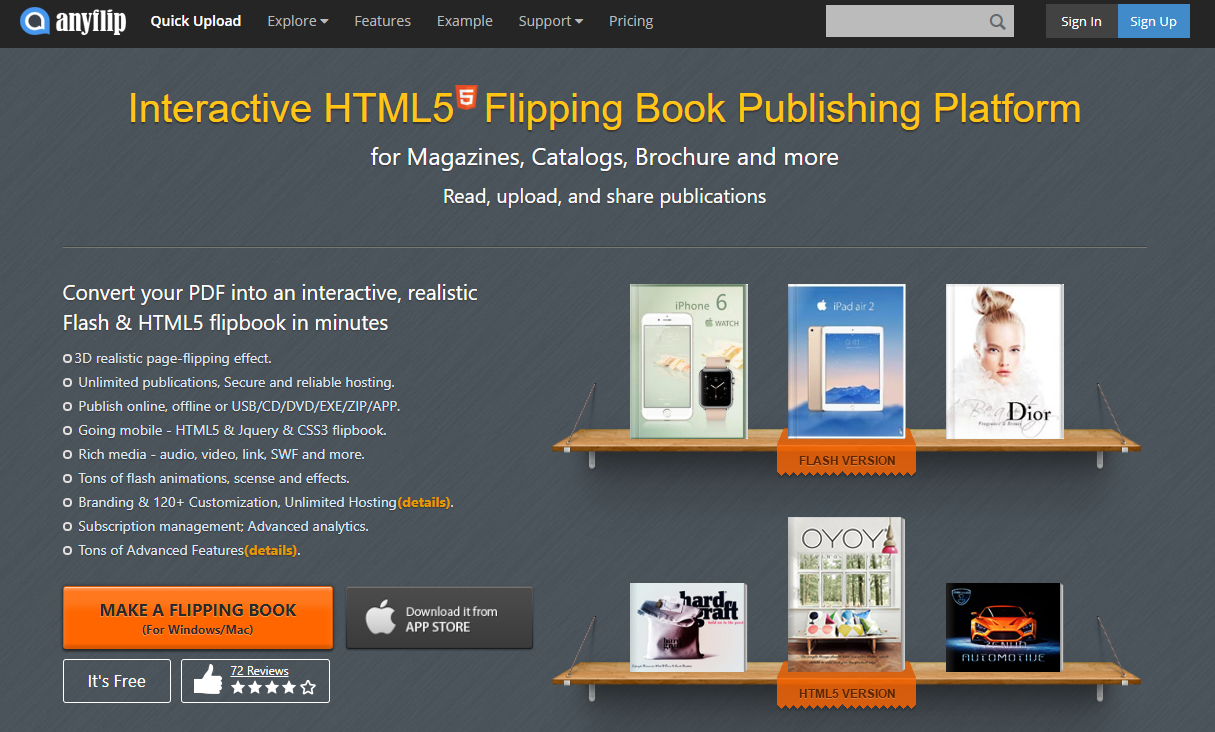Open the iPhone 6 flipbook cover

coord(689,361)
